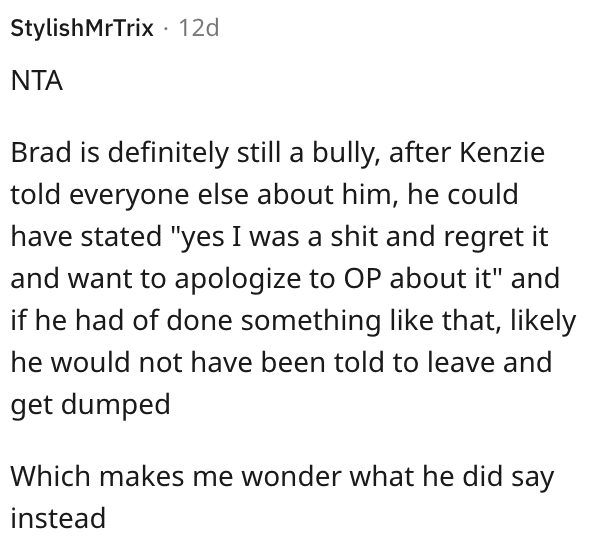Click the 12d comment timestamp
Viewport: 596px width, 556px height.
coord(199,28)
